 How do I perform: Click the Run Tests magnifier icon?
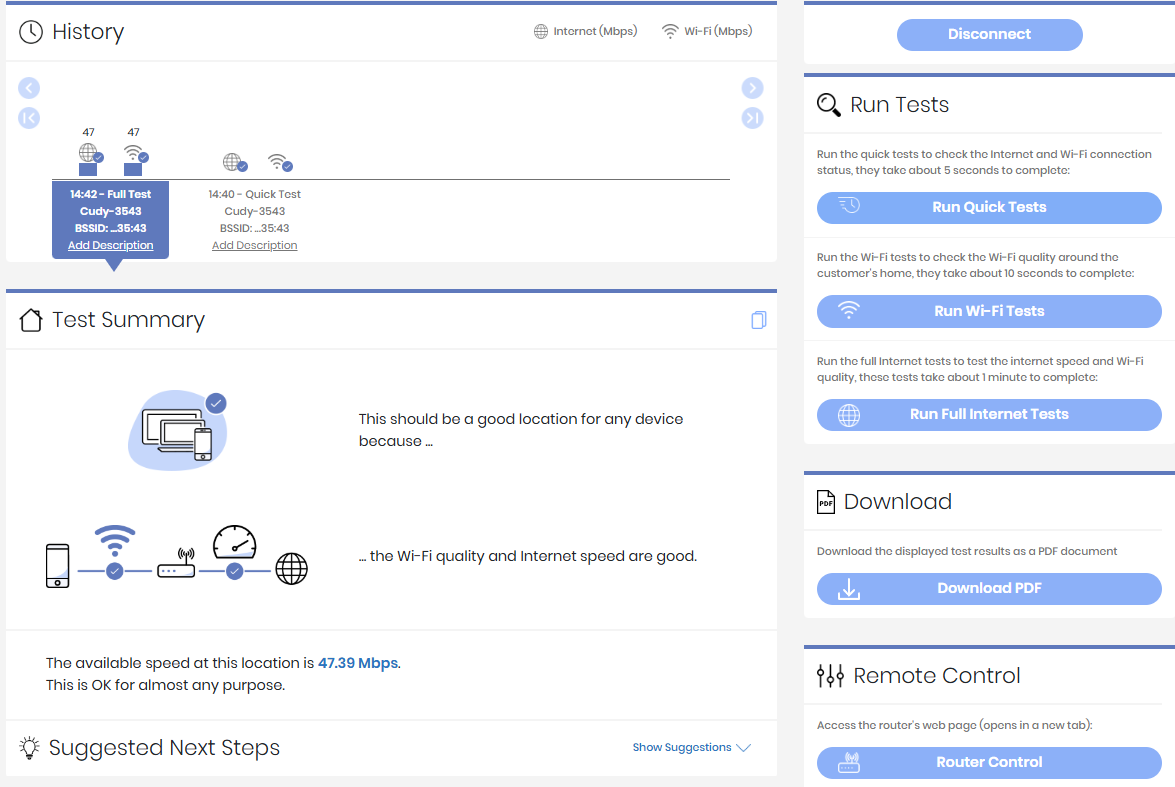pyautogui.click(x=828, y=103)
